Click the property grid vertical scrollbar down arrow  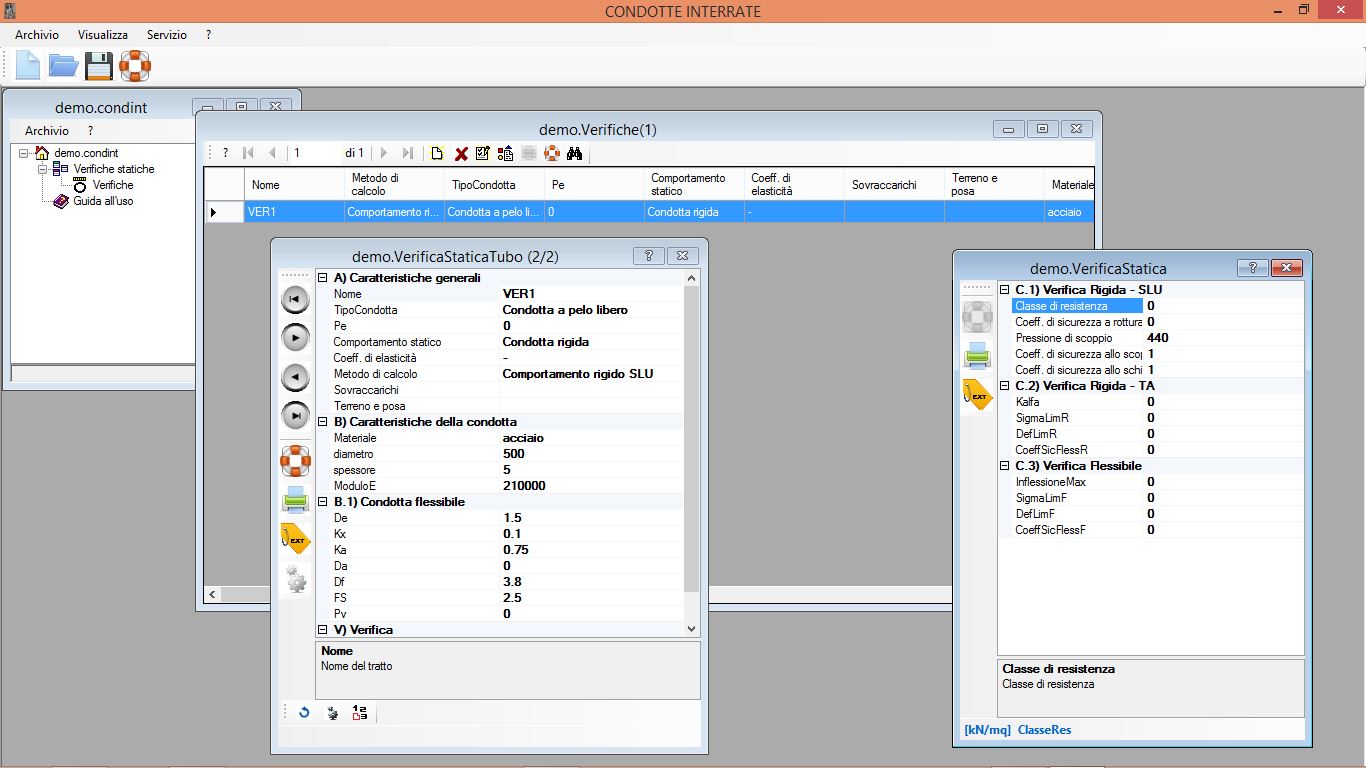(x=692, y=629)
